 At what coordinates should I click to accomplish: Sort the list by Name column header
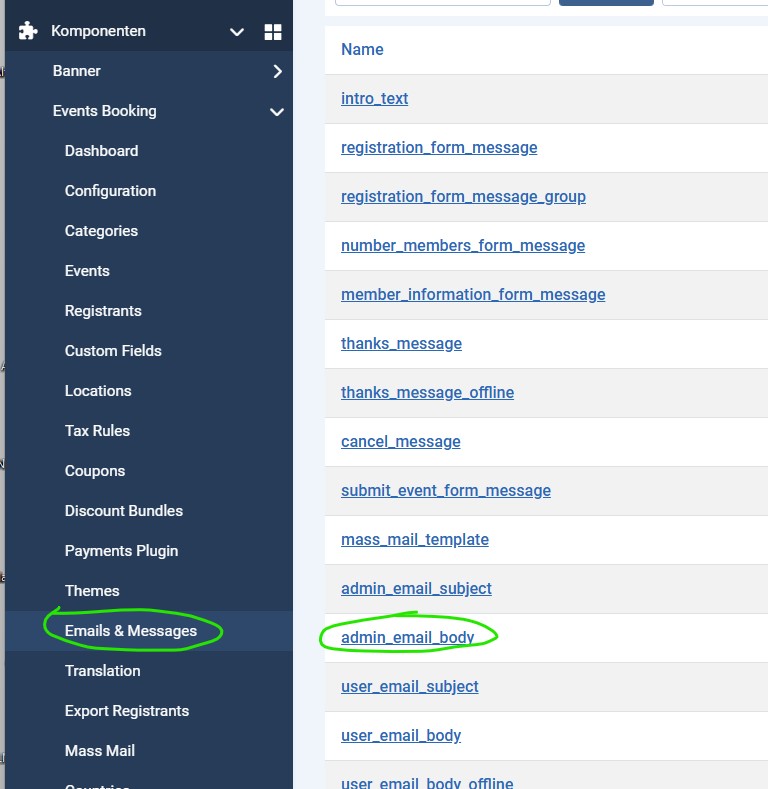tap(362, 49)
